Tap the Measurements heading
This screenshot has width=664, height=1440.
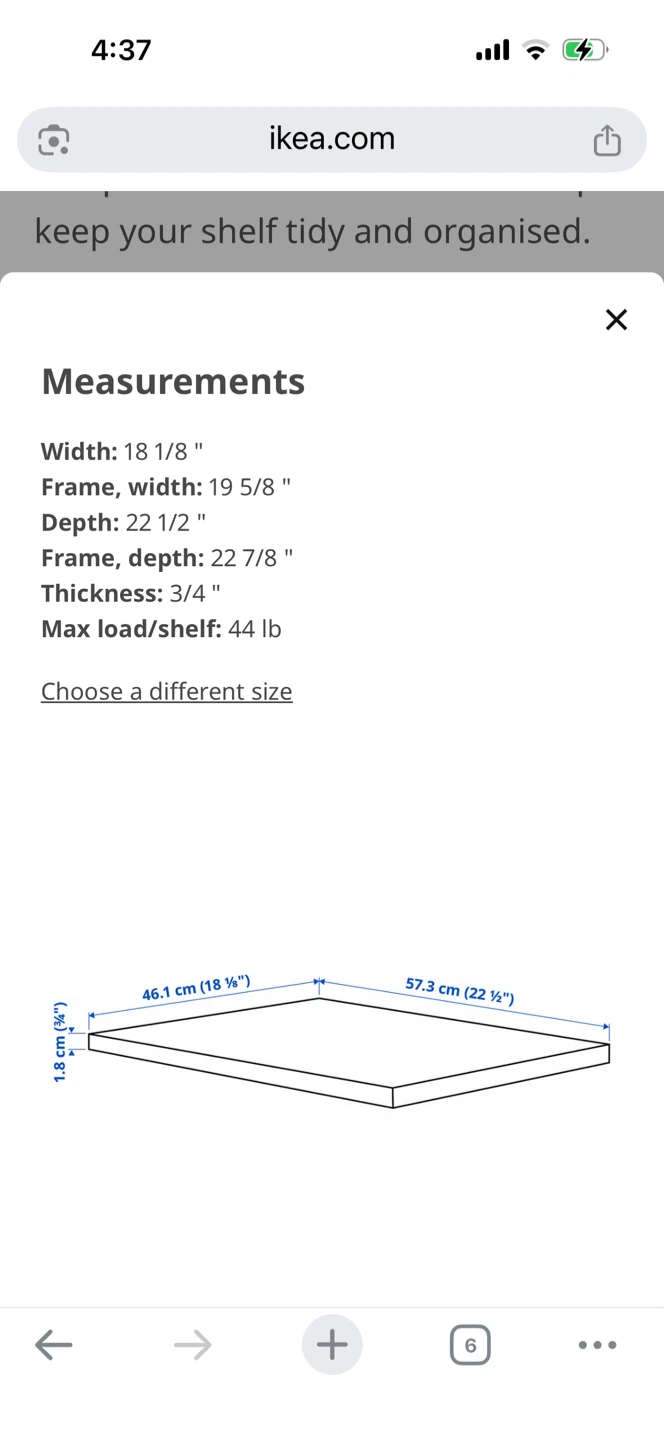coord(173,382)
